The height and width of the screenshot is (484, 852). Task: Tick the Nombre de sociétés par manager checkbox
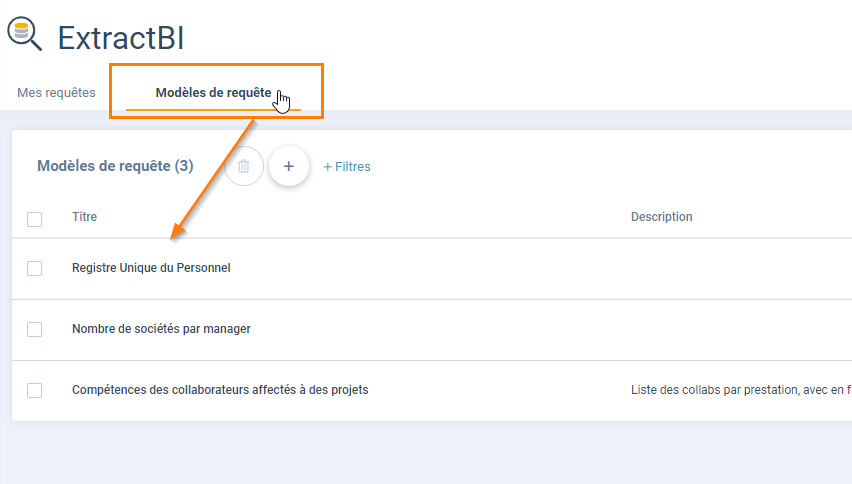click(35, 329)
